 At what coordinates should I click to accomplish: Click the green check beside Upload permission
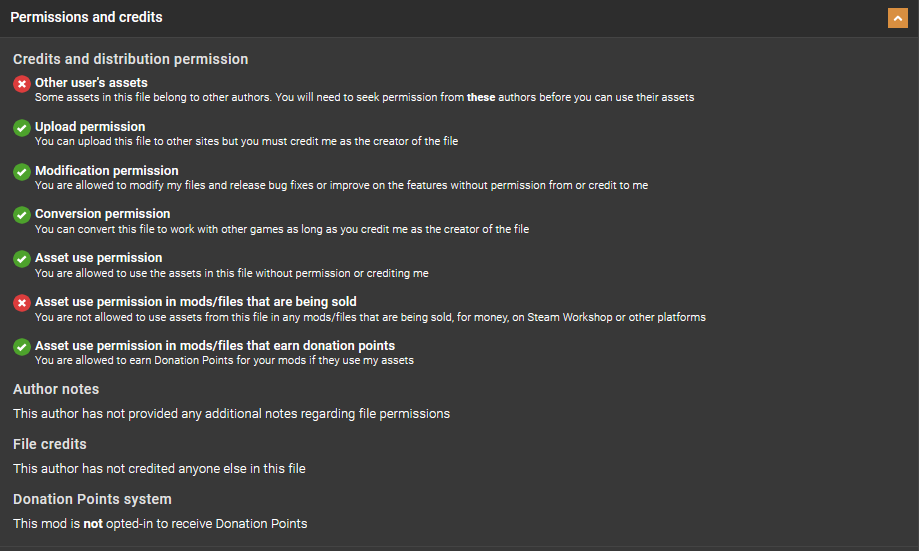click(22, 129)
